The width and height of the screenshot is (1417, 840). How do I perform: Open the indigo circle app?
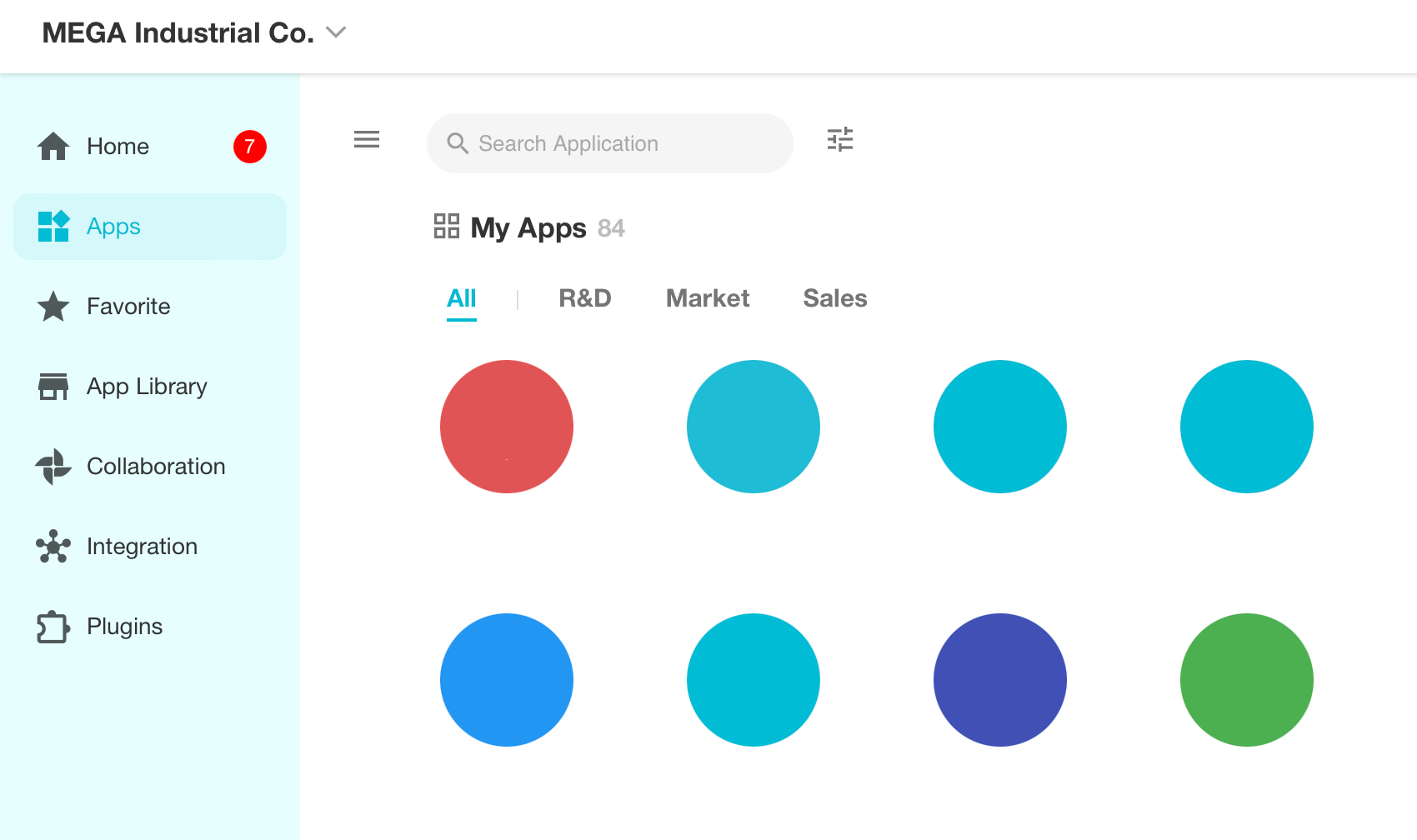click(x=1000, y=680)
